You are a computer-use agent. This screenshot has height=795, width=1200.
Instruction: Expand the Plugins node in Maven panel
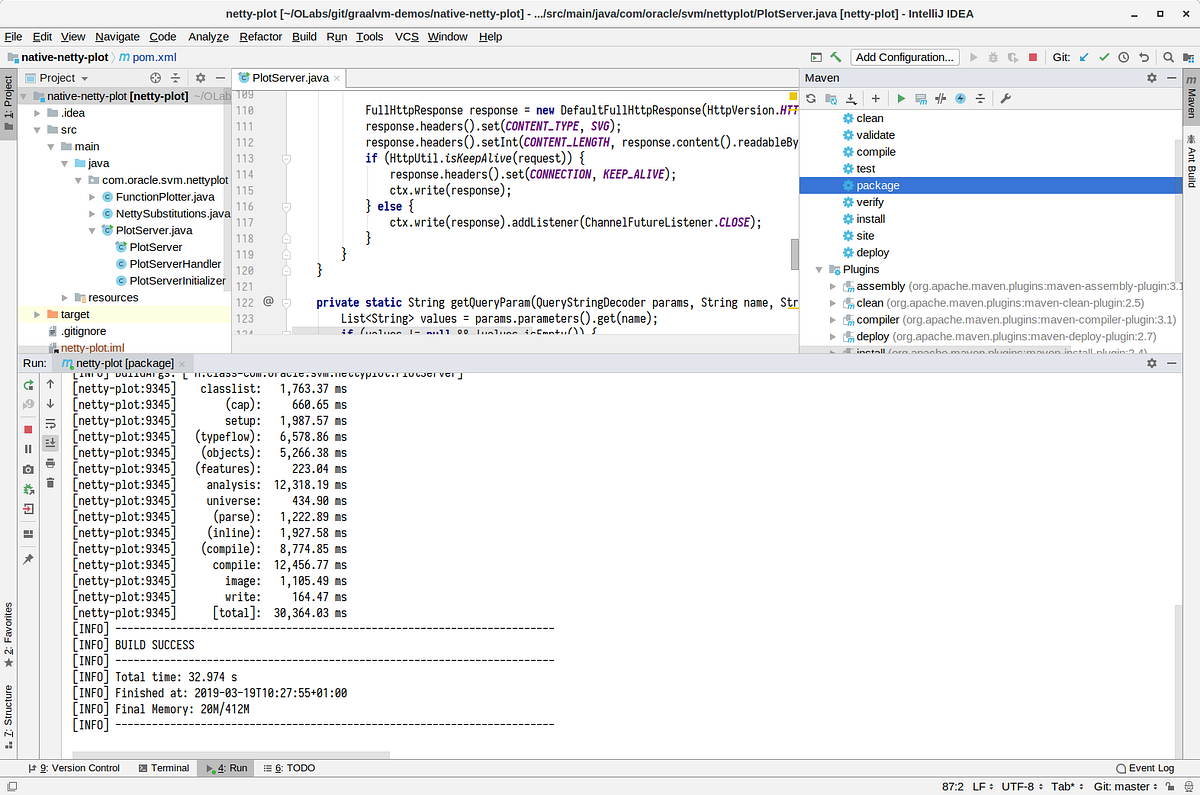[820, 269]
